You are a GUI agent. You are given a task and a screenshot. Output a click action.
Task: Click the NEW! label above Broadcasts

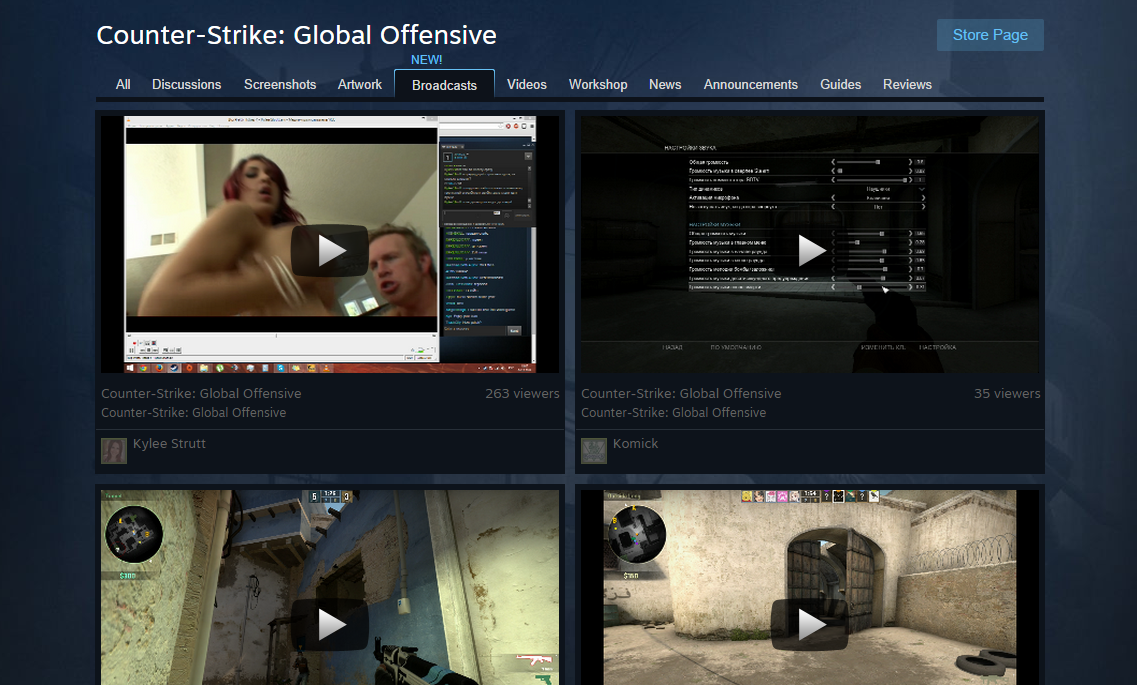426,59
